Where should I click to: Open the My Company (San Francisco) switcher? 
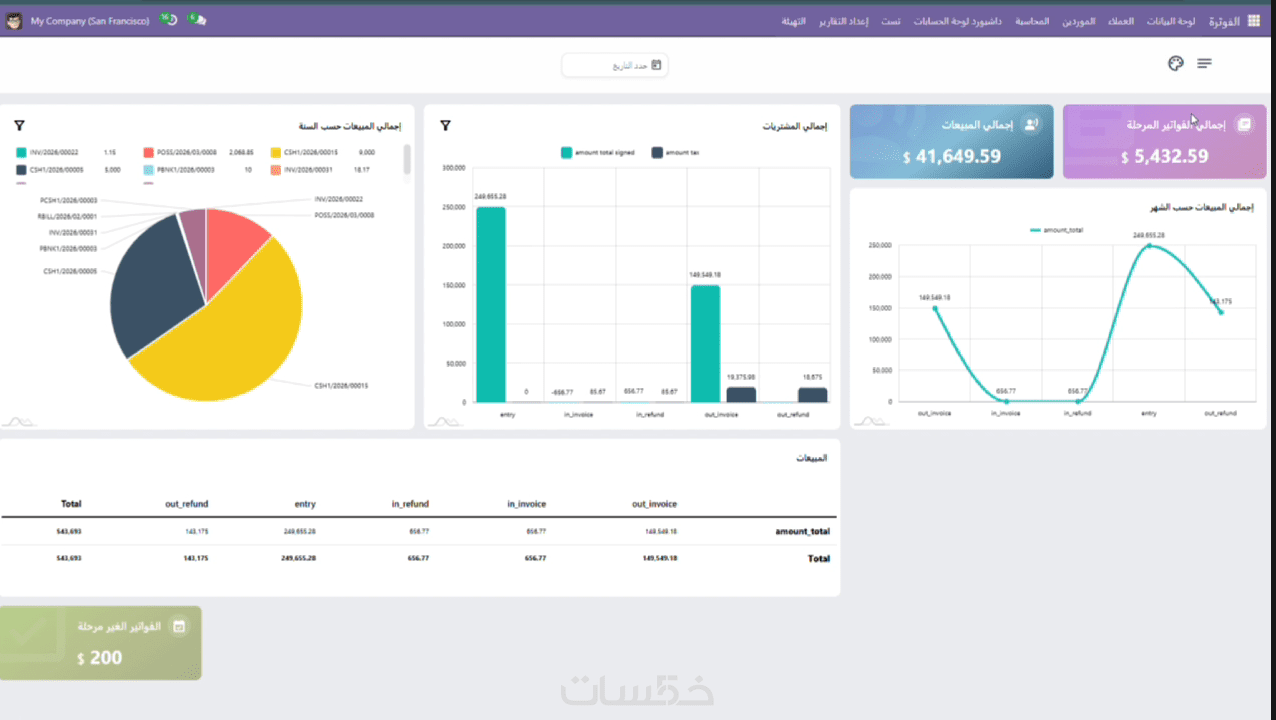click(90, 20)
